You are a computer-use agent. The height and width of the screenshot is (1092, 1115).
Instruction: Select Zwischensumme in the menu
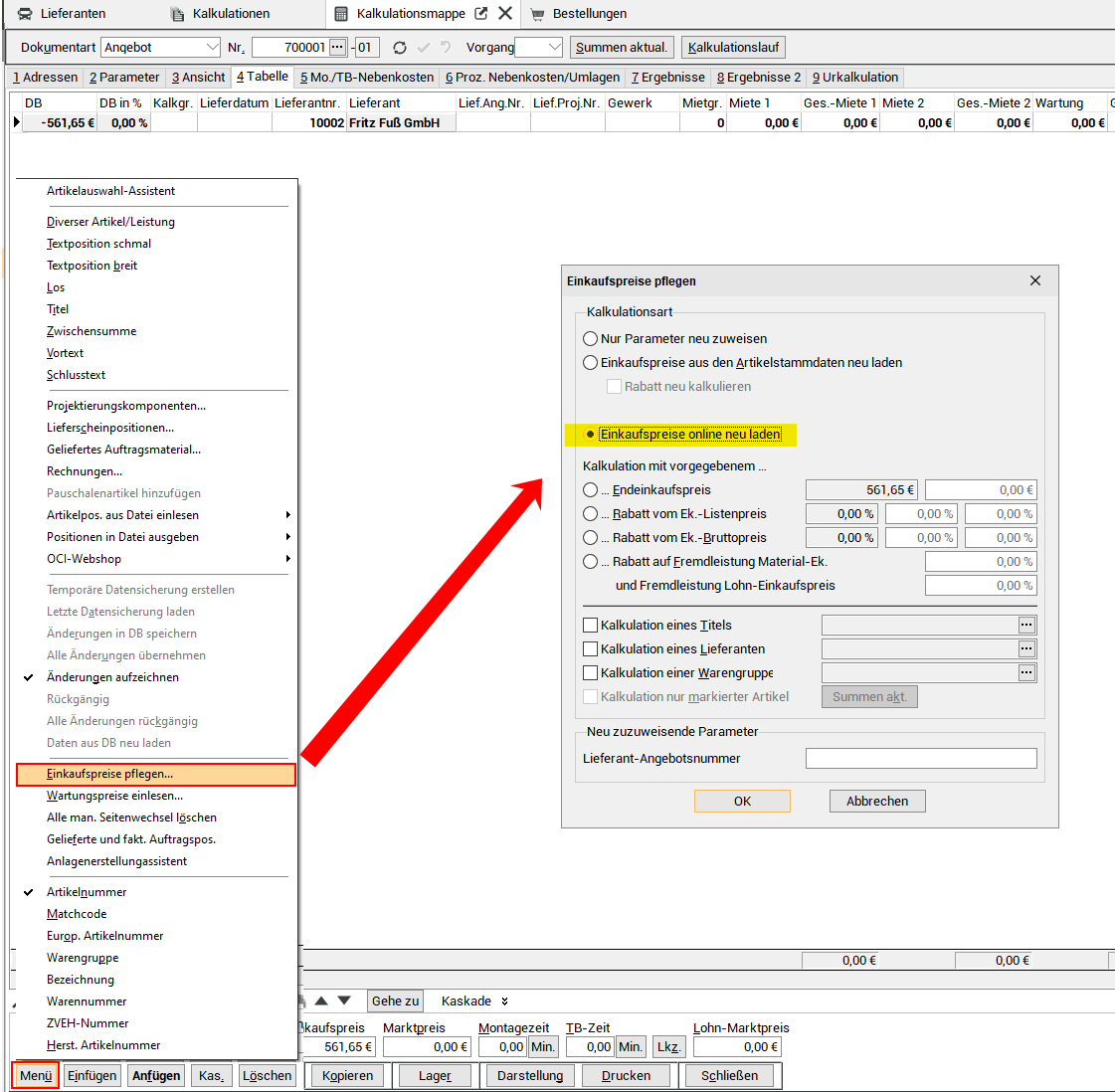pos(156,331)
